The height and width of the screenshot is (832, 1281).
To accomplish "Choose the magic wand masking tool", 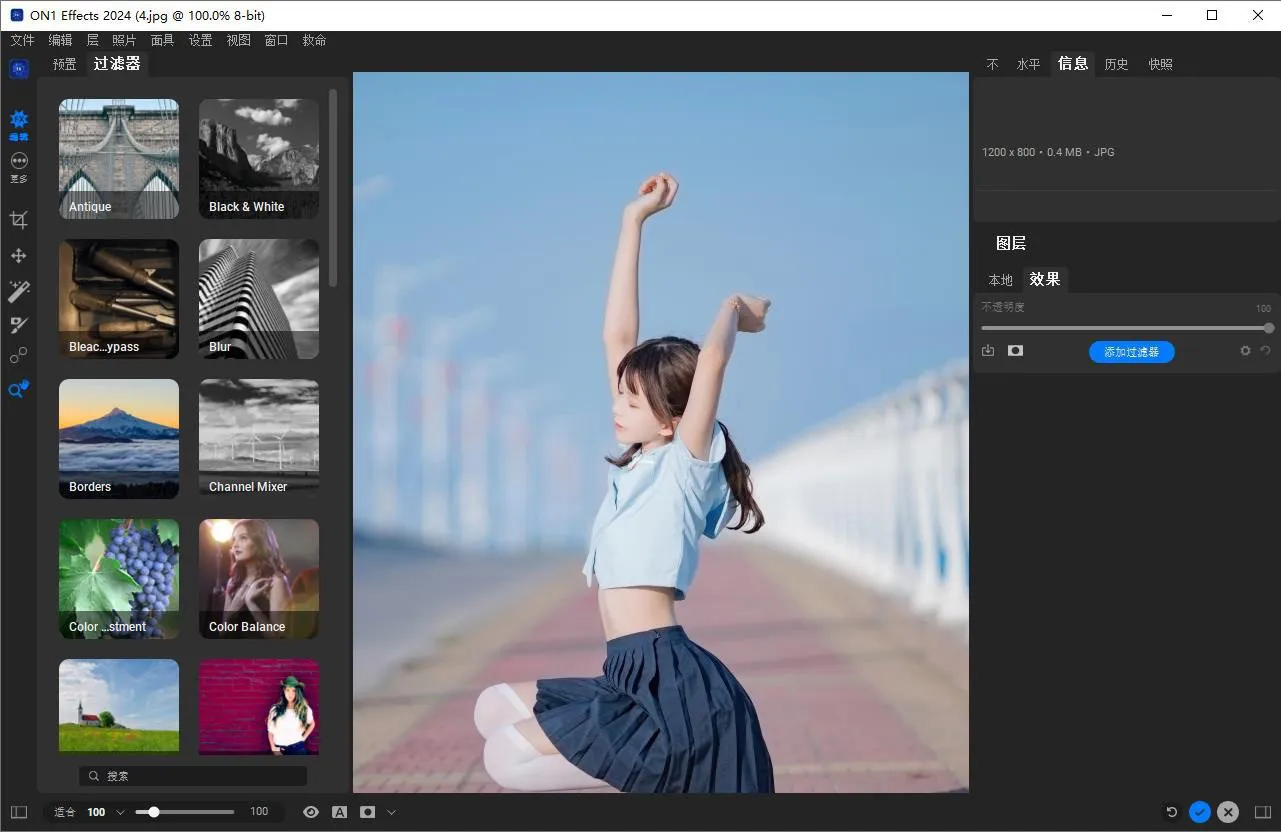I will coord(18,291).
